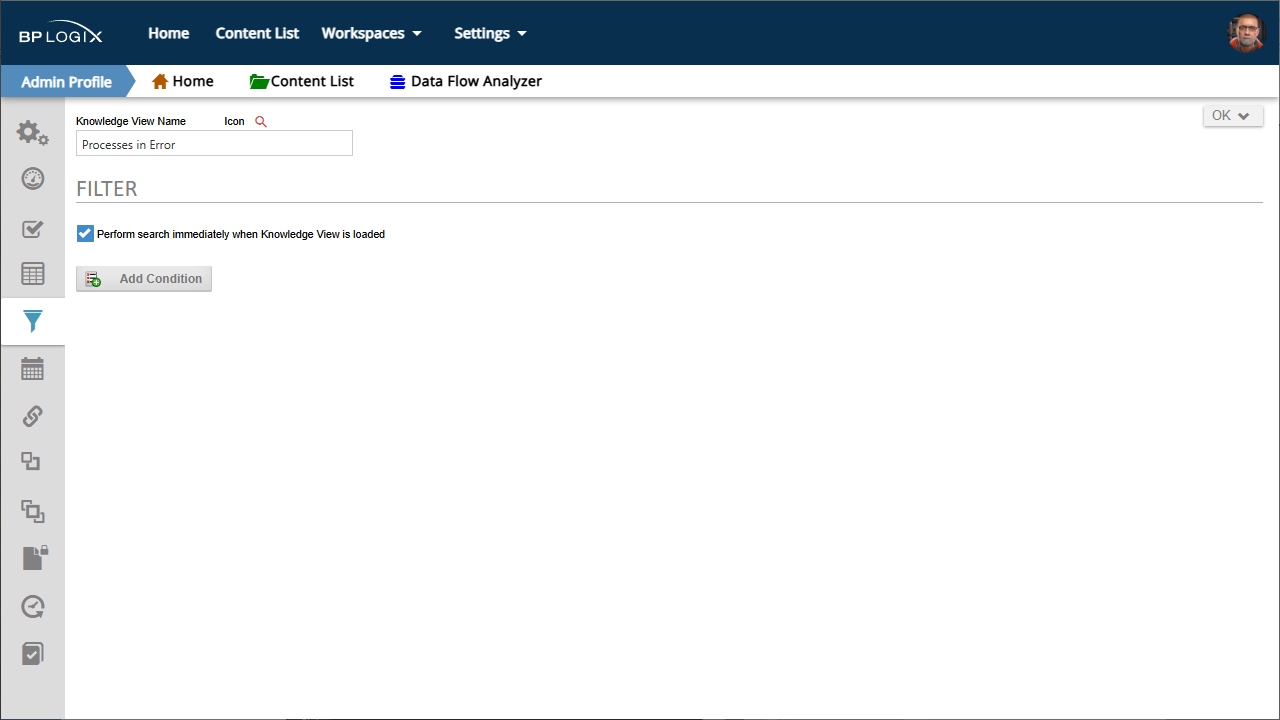Select the dashboard gauge sidebar icon
The height and width of the screenshot is (720, 1280).
point(32,179)
